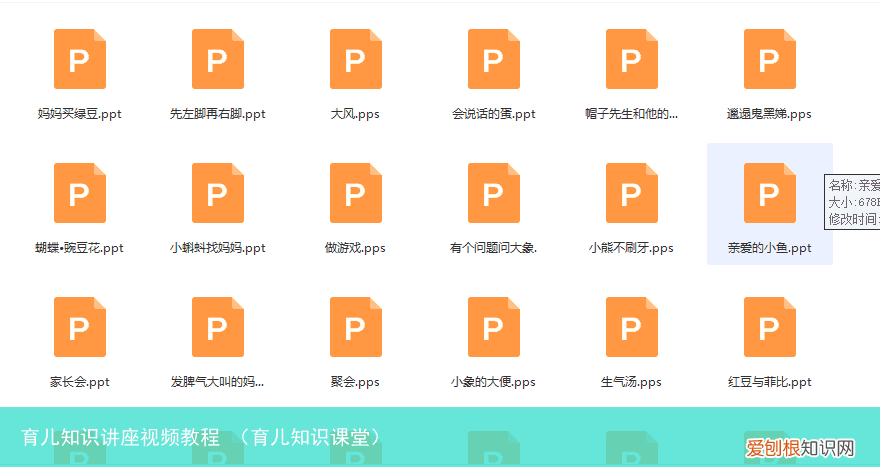Select the name 蝴蝶•豌豆花.ppt
The height and width of the screenshot is (467, 880).
[x=80, y=248]
